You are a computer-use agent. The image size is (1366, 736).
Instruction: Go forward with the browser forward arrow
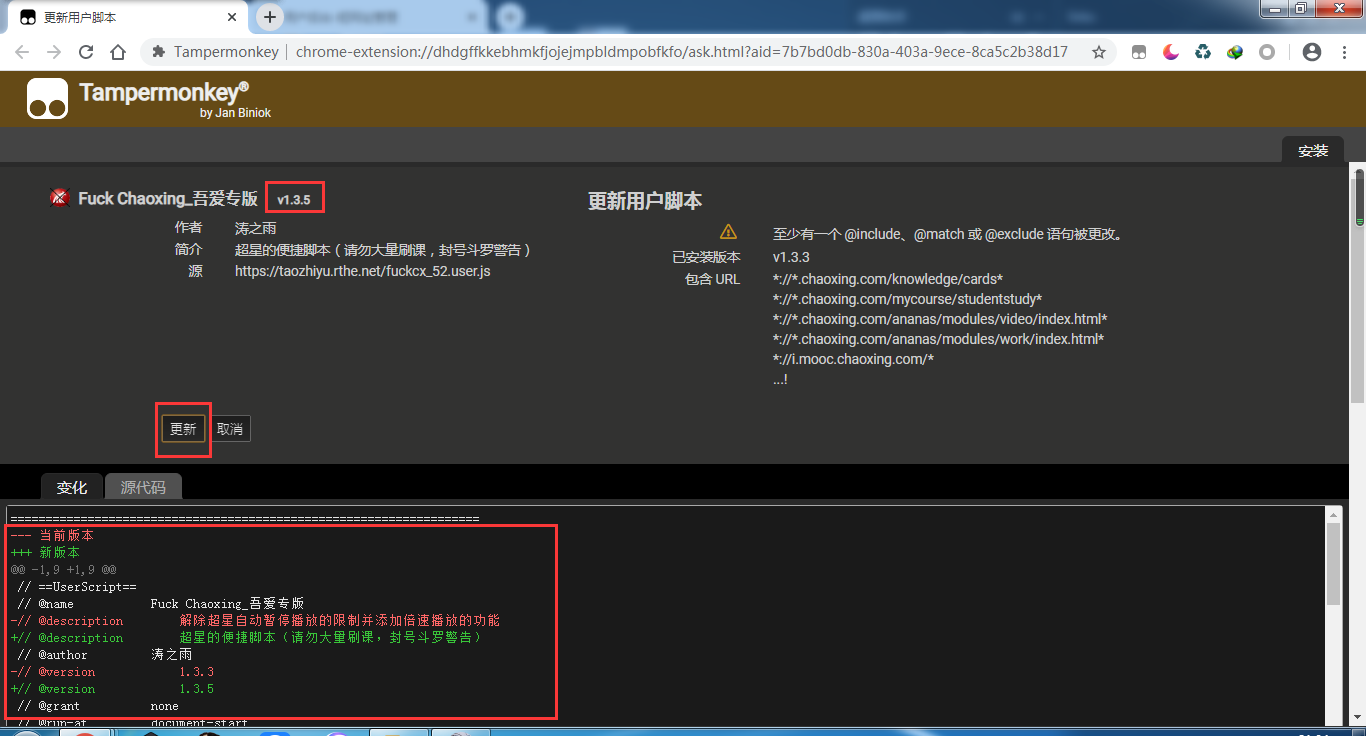tap(55, 52)
